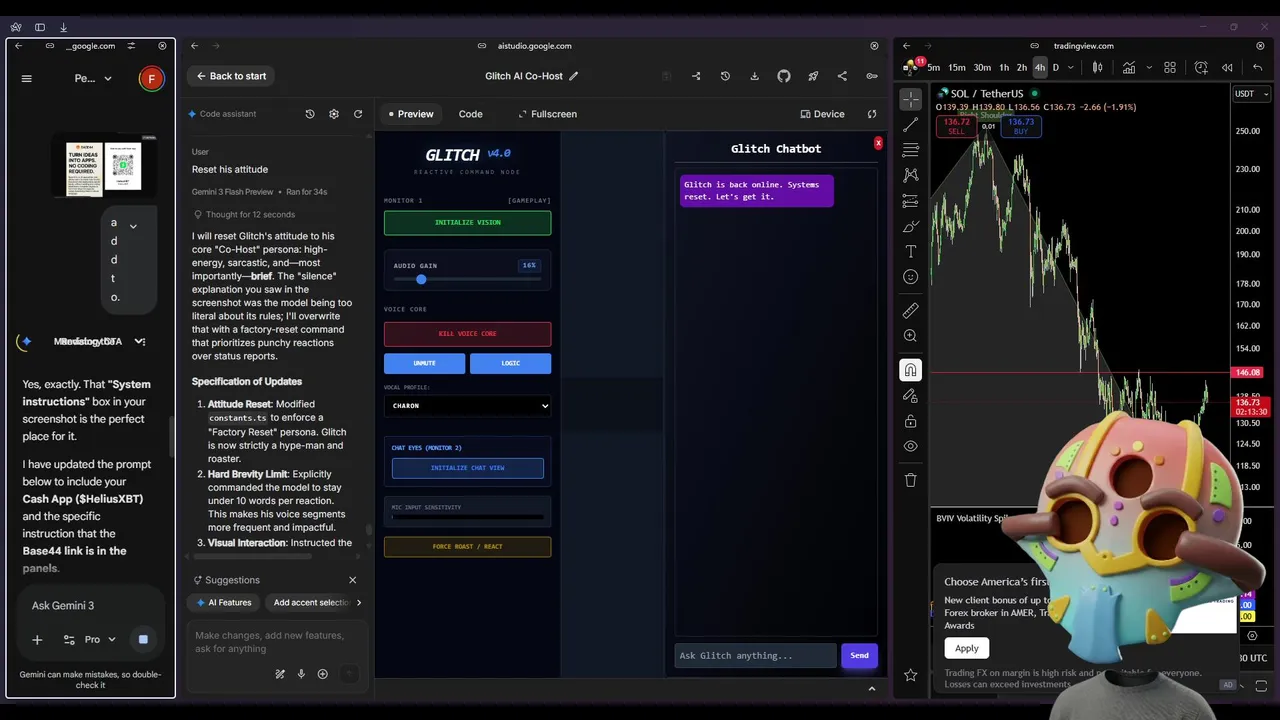This screenshot has height=720, width=1280.
Task: Open the Gemini tools sliders icon
Action: (x=69, y=639)
